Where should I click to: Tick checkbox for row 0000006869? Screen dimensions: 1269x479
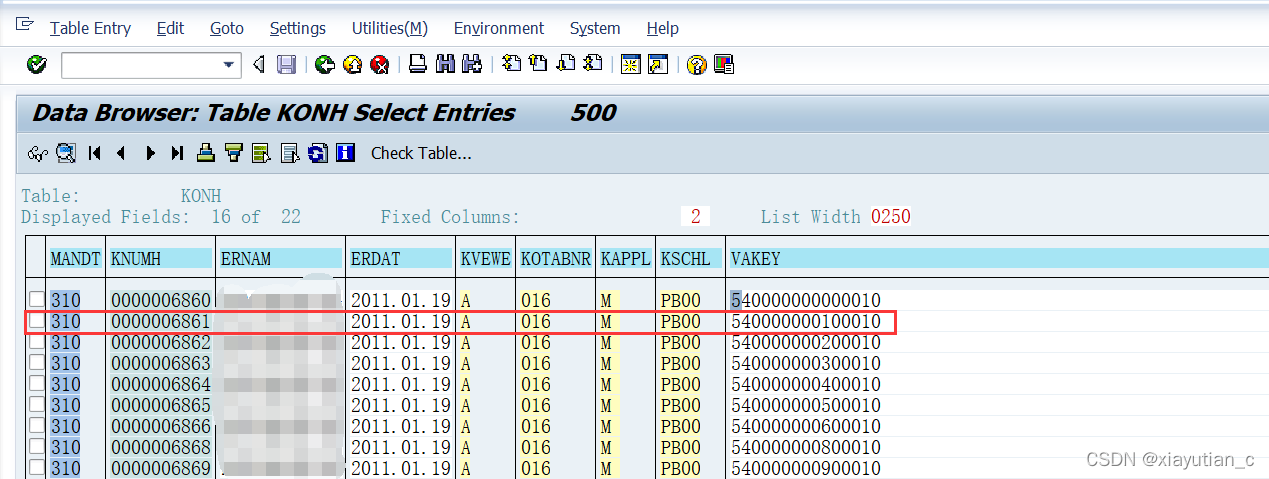[37, 468]
